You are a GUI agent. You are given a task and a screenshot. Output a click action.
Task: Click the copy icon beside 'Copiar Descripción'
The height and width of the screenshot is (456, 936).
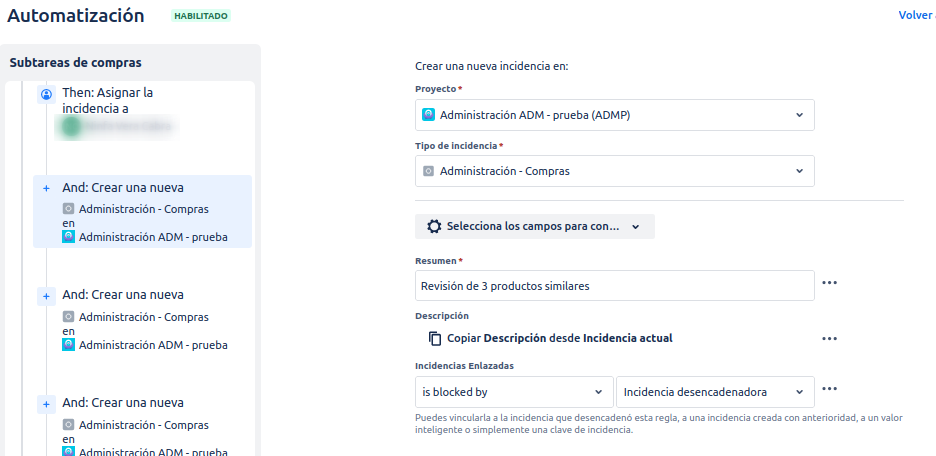coord(435,338)
